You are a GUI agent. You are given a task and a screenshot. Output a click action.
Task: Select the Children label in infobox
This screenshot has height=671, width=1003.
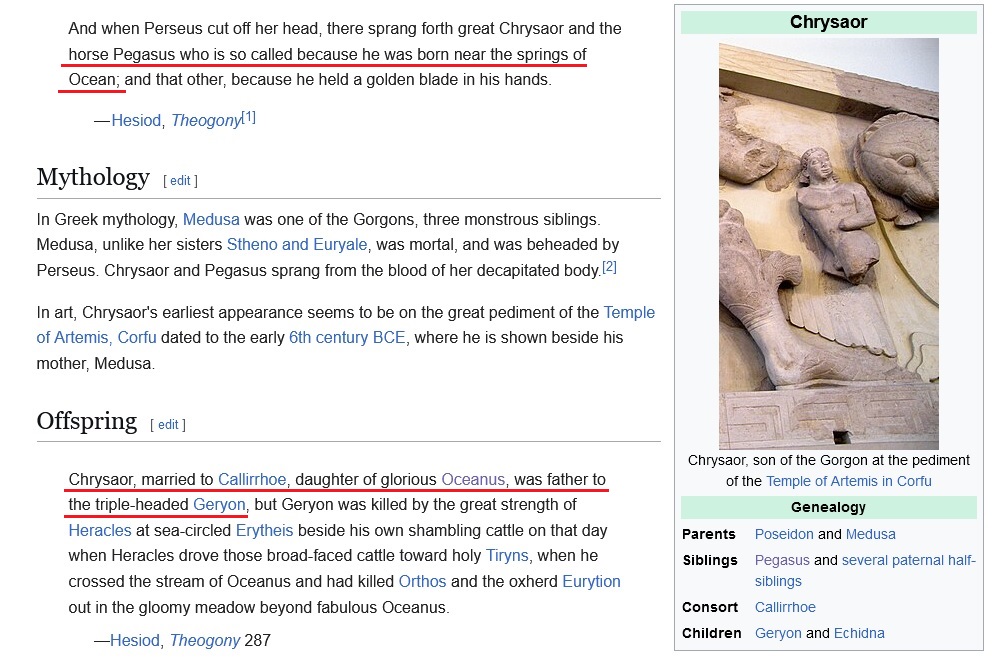tap(711, 633)
